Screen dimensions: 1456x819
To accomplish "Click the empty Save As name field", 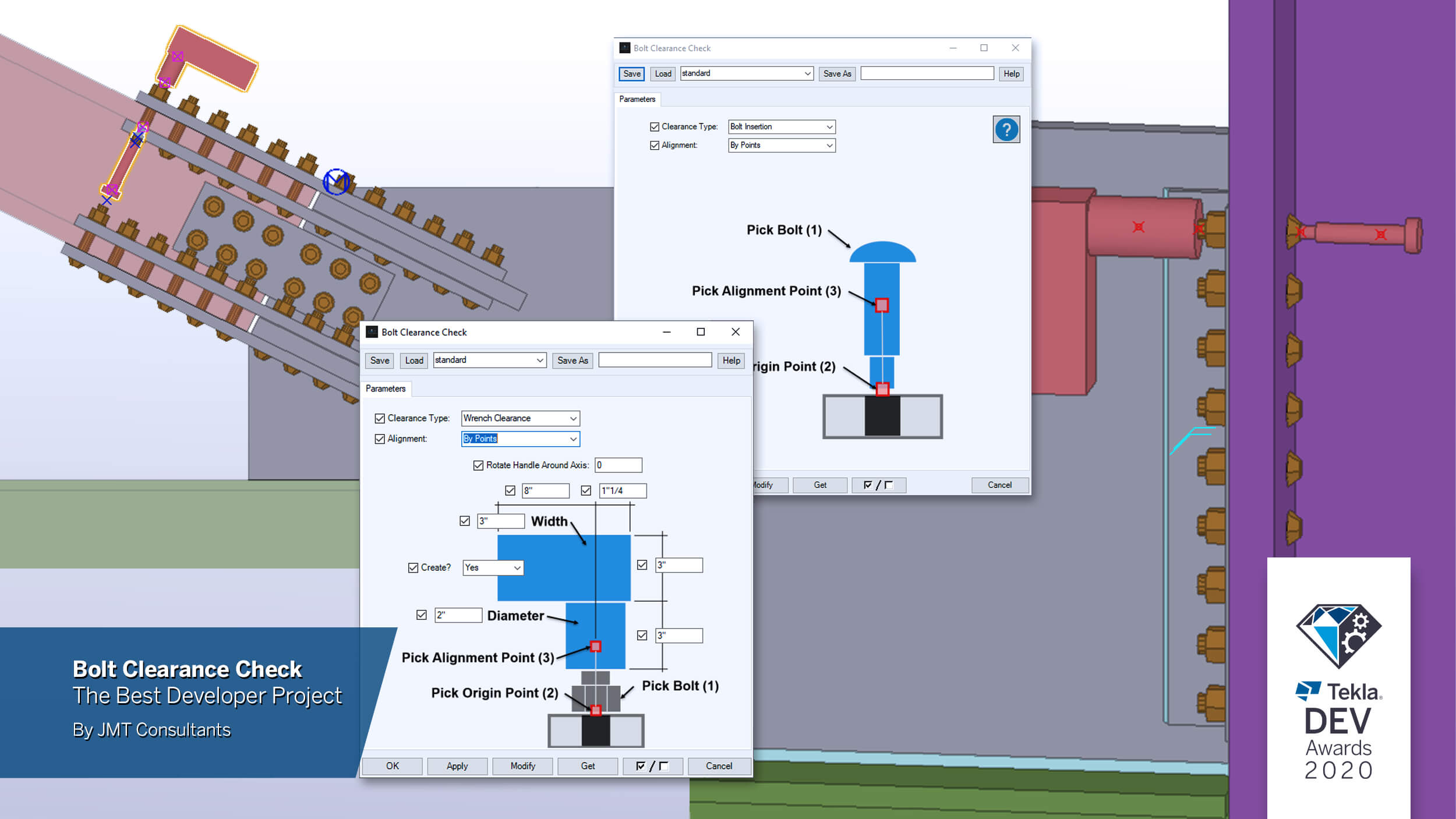I will 655,360.
